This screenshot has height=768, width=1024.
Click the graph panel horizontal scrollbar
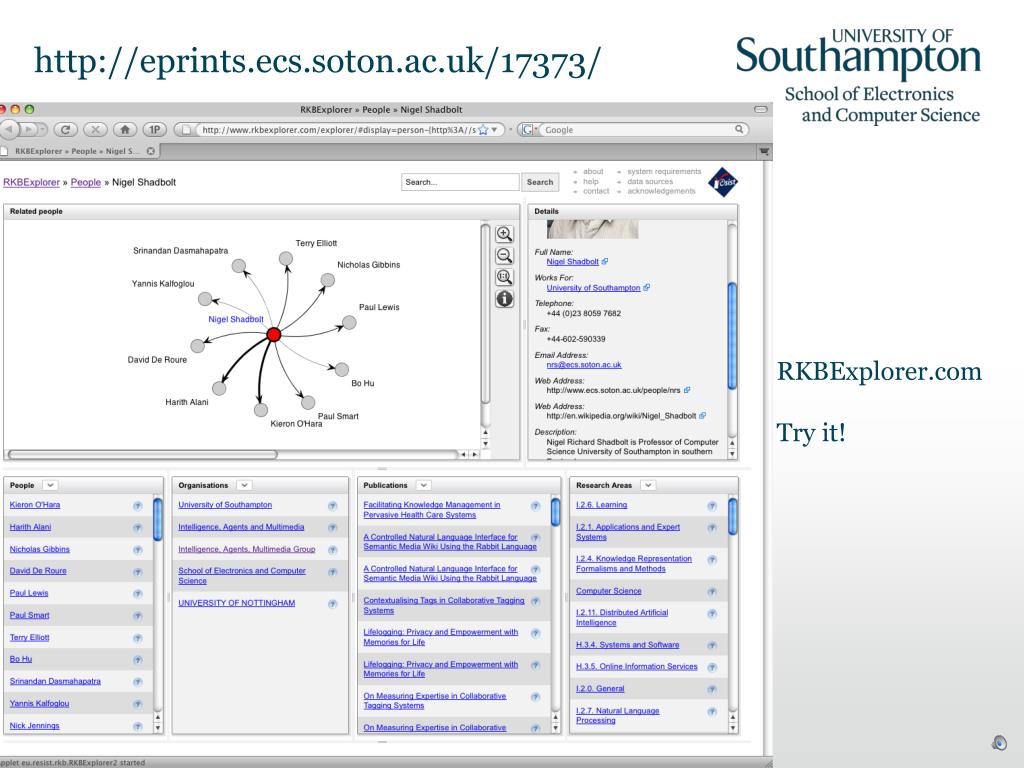tap(142, 454)
